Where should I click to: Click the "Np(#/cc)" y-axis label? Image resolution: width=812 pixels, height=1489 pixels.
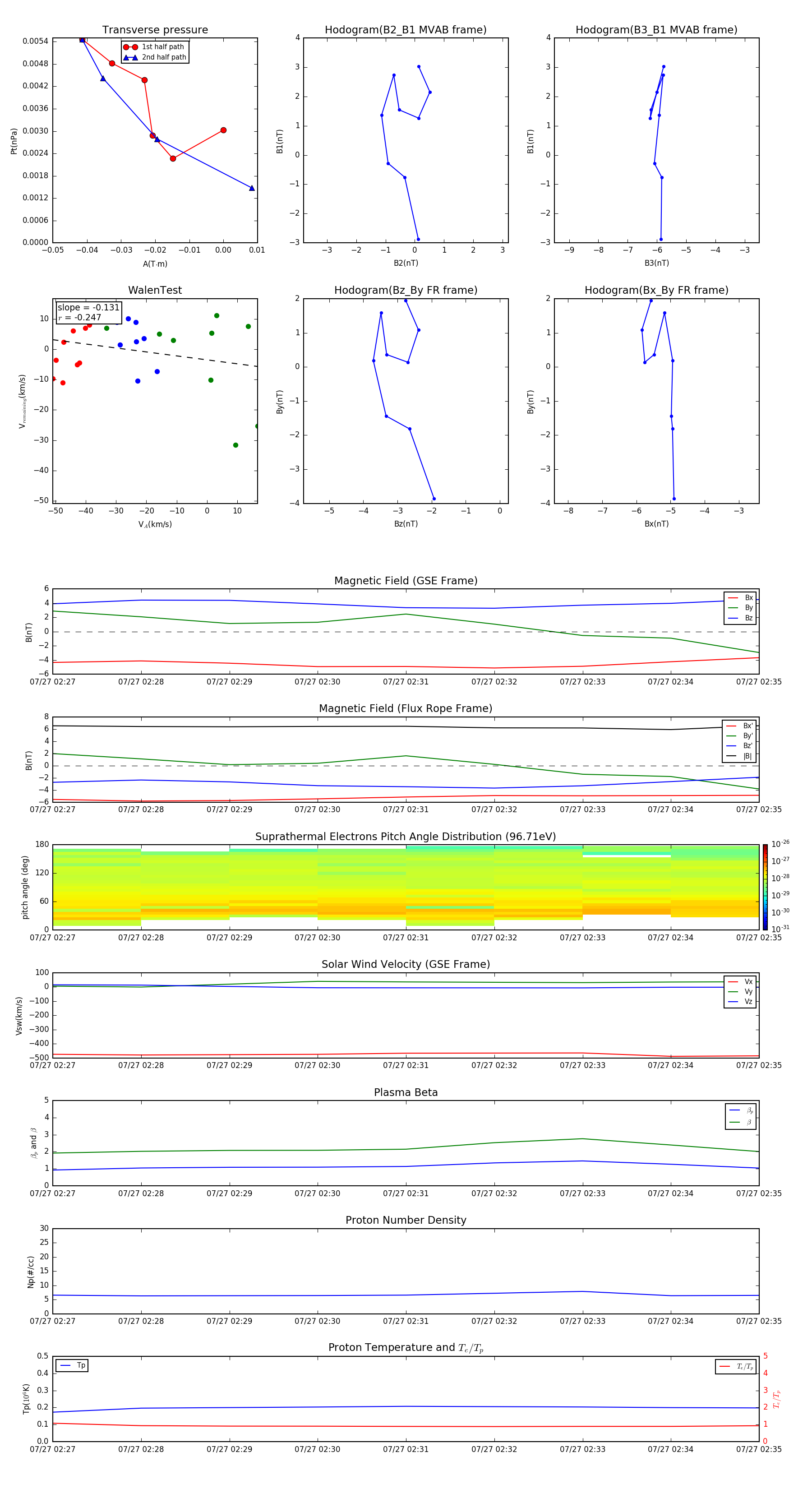pos(31,1272)
